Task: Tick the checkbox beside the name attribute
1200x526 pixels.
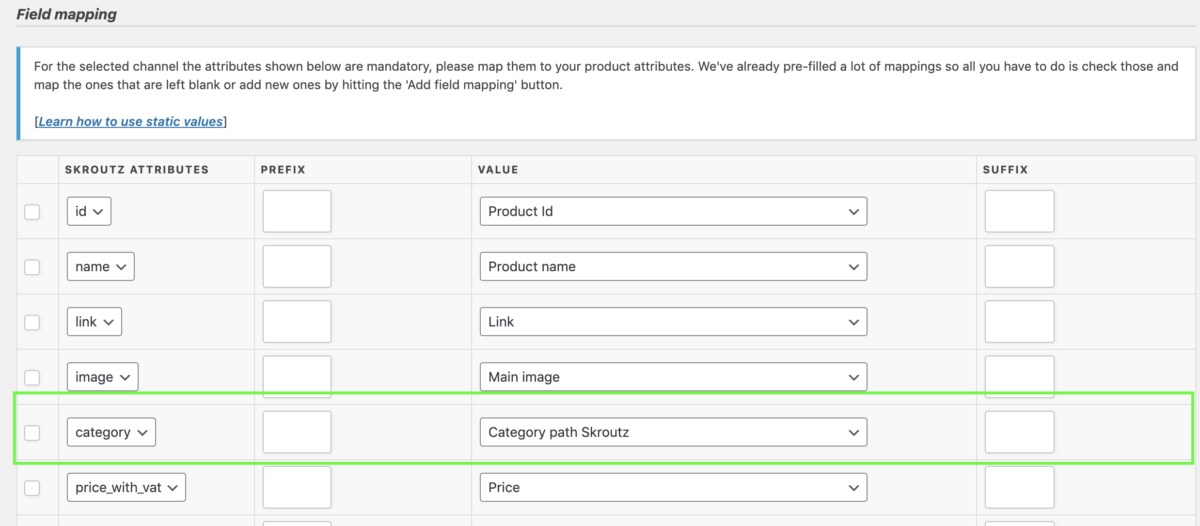Action: tap(32, 267)
